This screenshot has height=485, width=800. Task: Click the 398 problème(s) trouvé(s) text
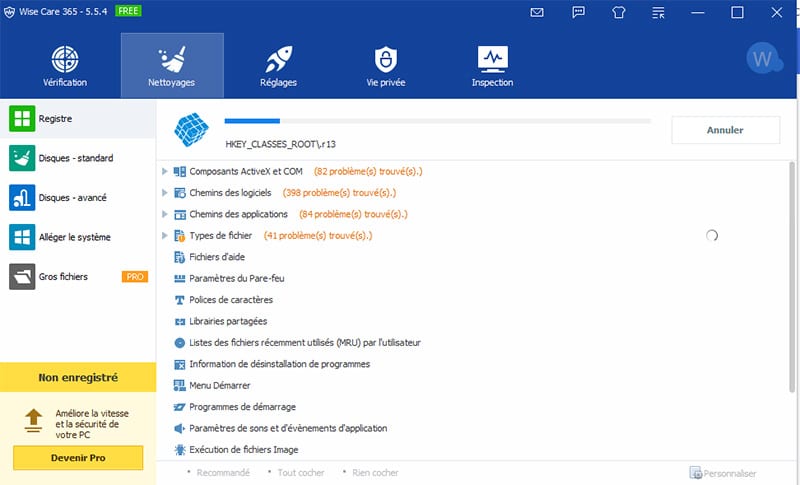point(339,193)
